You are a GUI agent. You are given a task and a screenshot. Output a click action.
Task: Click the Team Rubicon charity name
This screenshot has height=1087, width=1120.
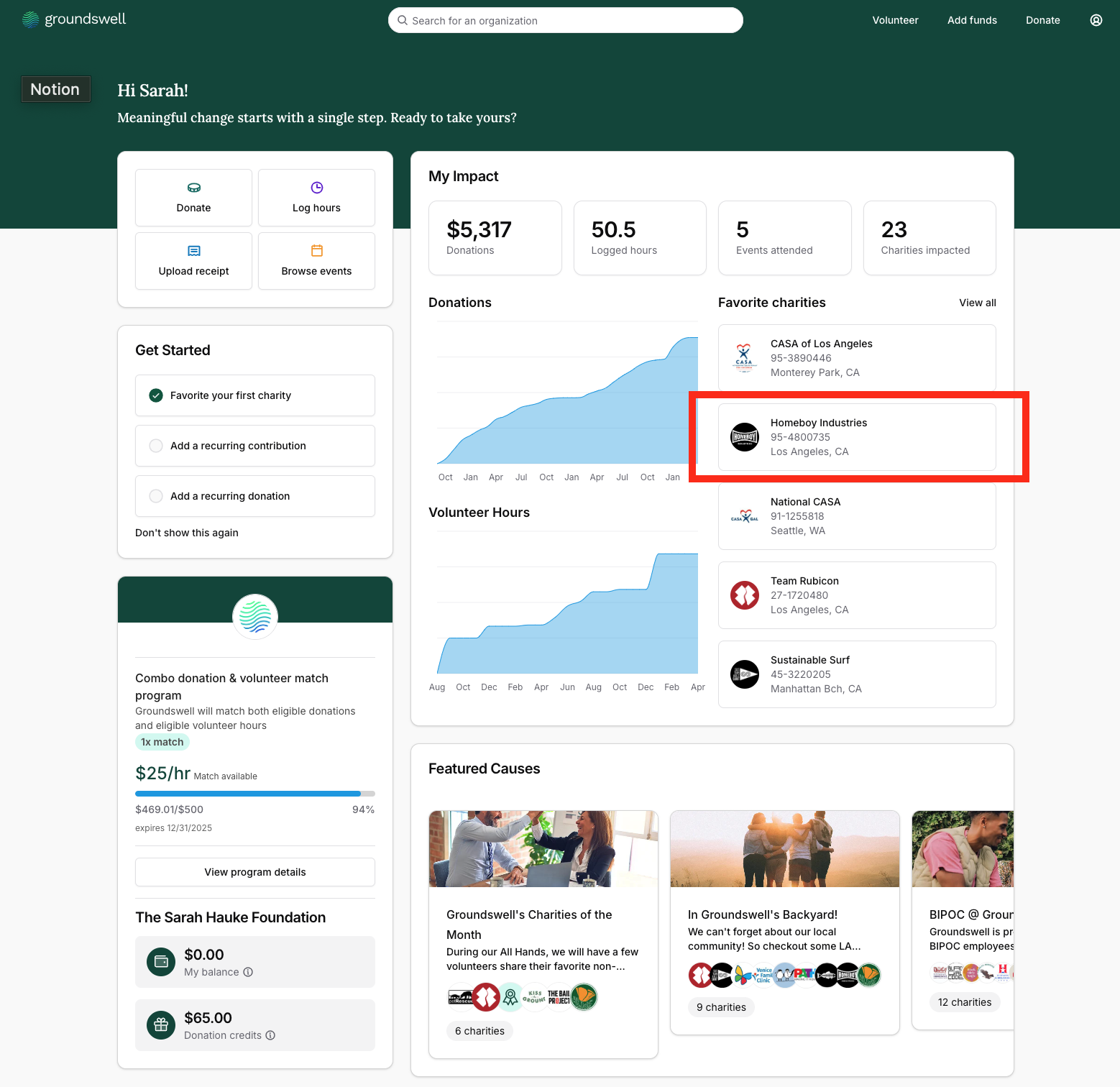point(804,581)
